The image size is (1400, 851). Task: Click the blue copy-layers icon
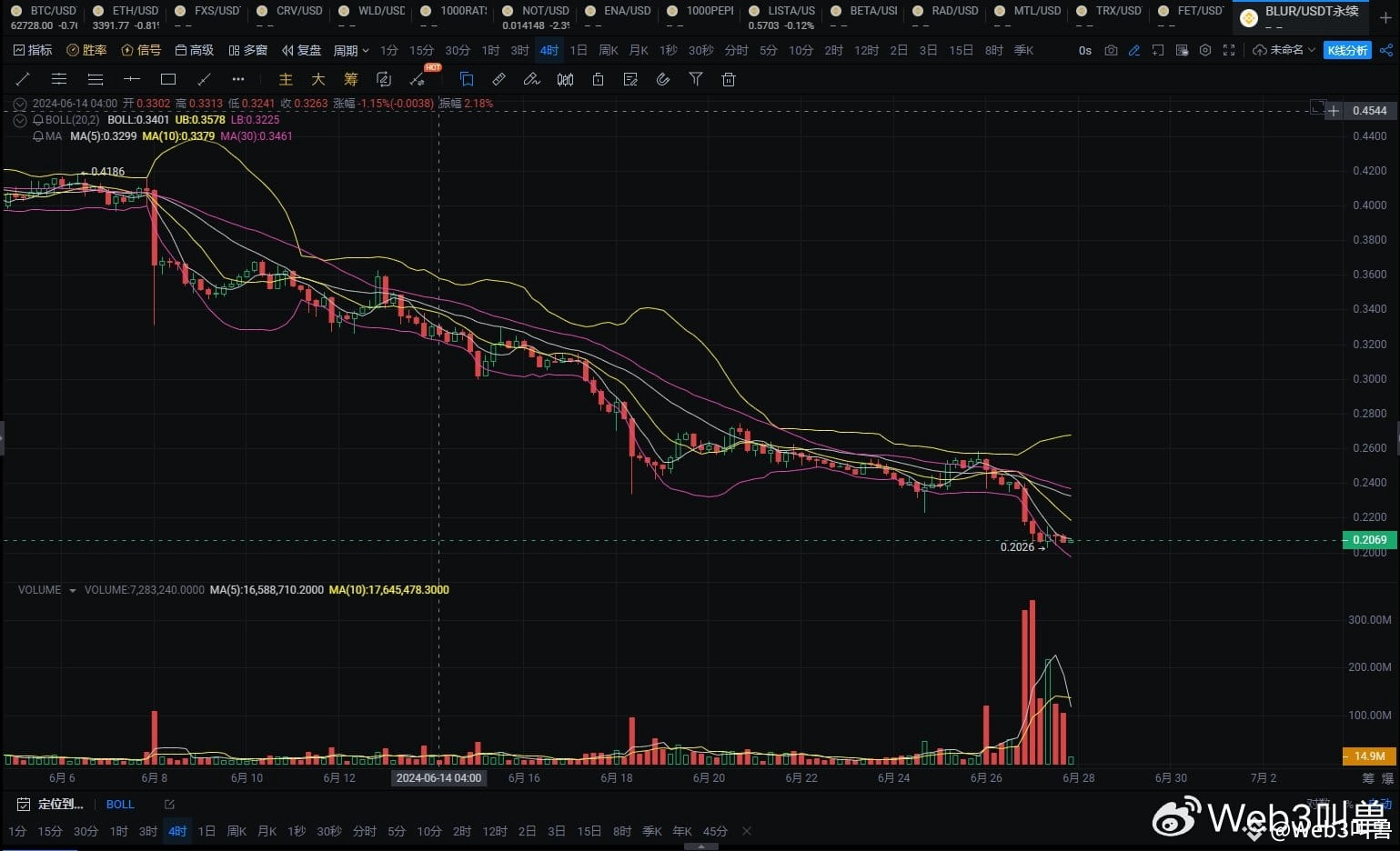(x=467, y=79)
